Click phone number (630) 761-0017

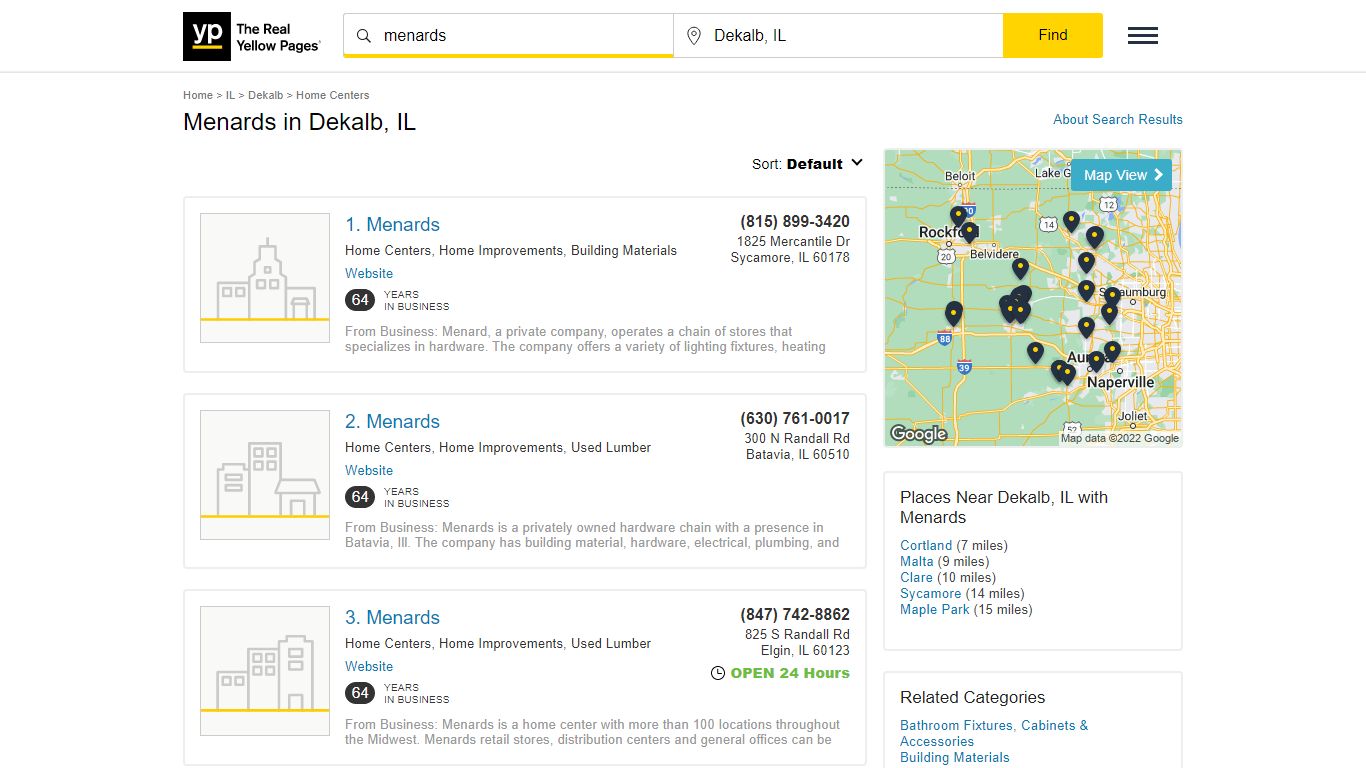click(795, 418)
